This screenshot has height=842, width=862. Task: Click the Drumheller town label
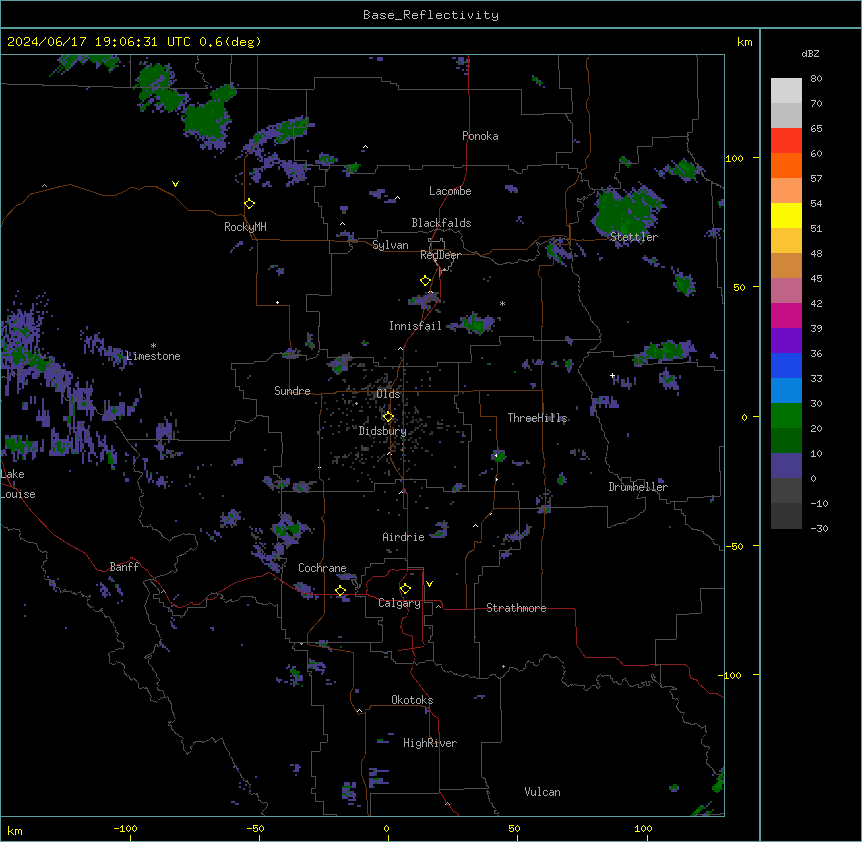coord(638,487)
